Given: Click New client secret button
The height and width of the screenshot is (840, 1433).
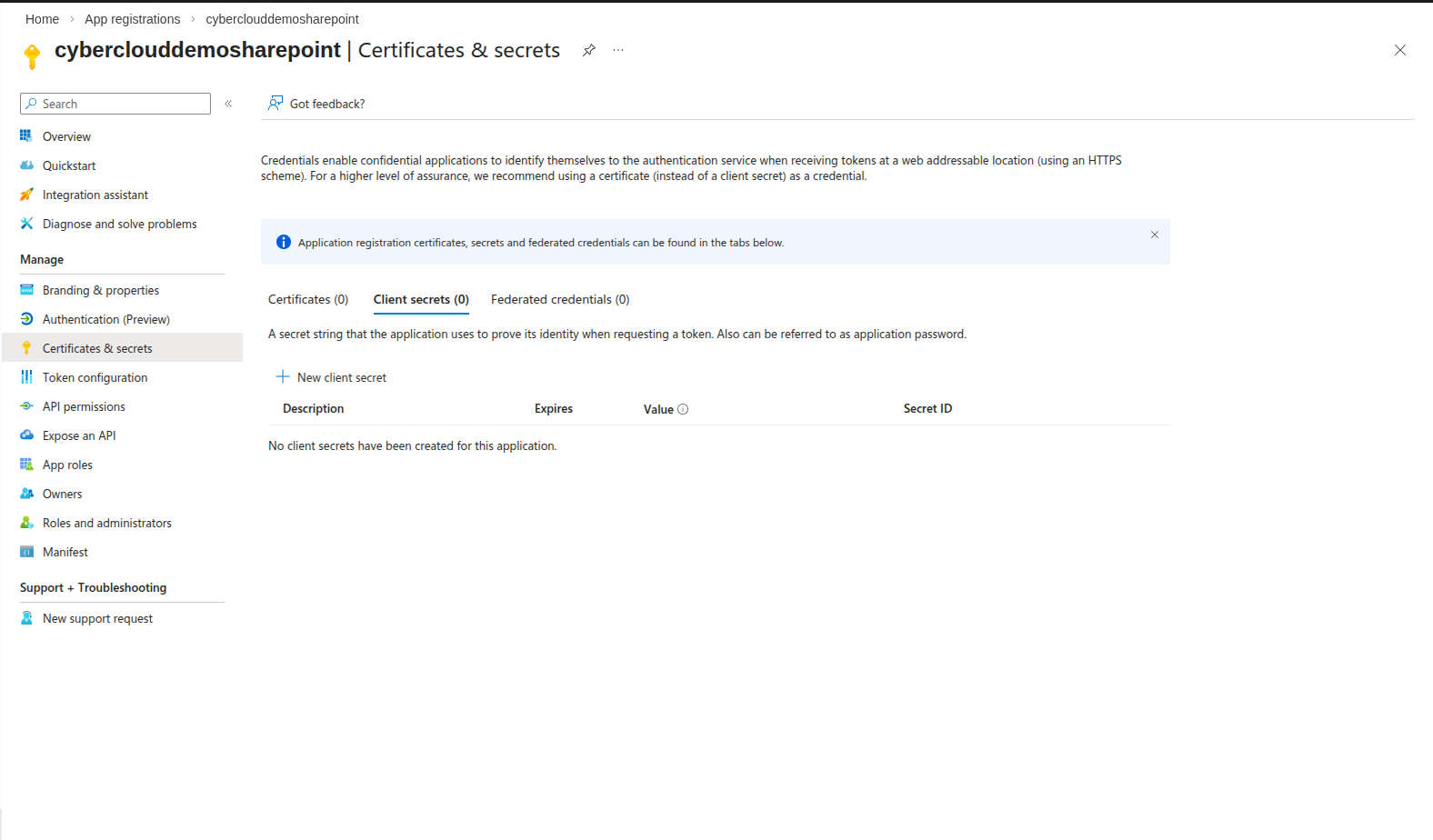Looking at the screenshot, I should tap(332, 377).
